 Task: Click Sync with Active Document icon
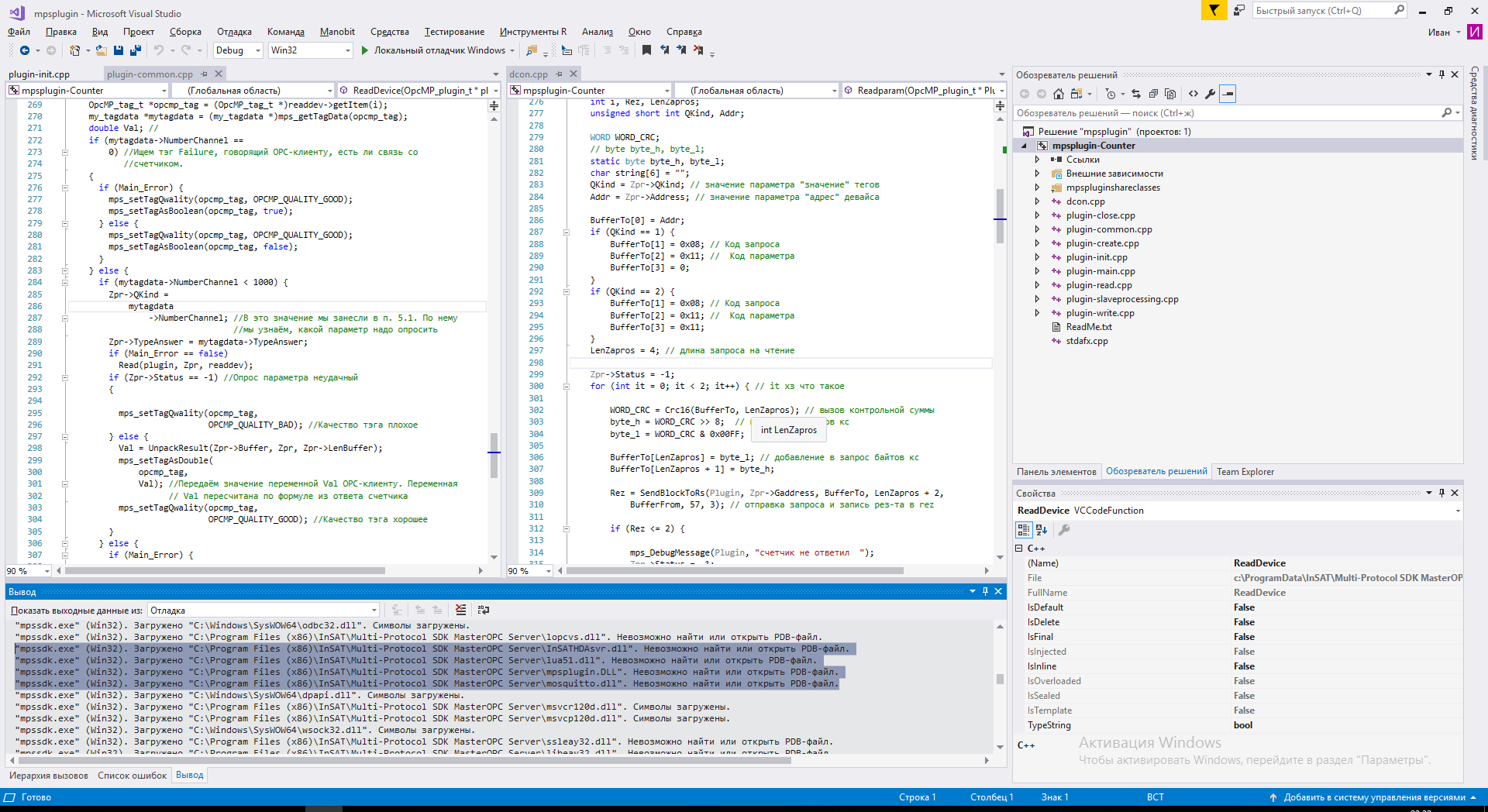click(x=1136, y=94)
